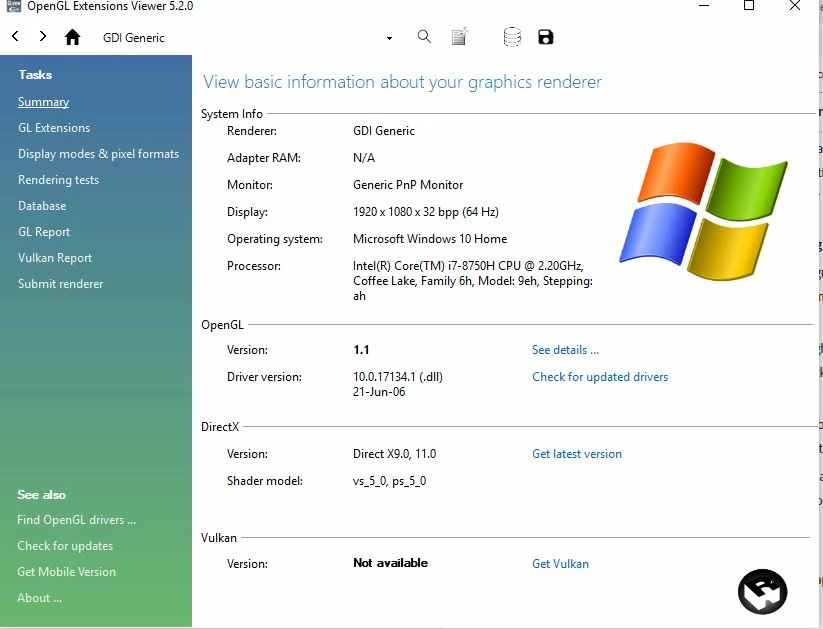
Task: Open the report document icon
Action: 459,37
